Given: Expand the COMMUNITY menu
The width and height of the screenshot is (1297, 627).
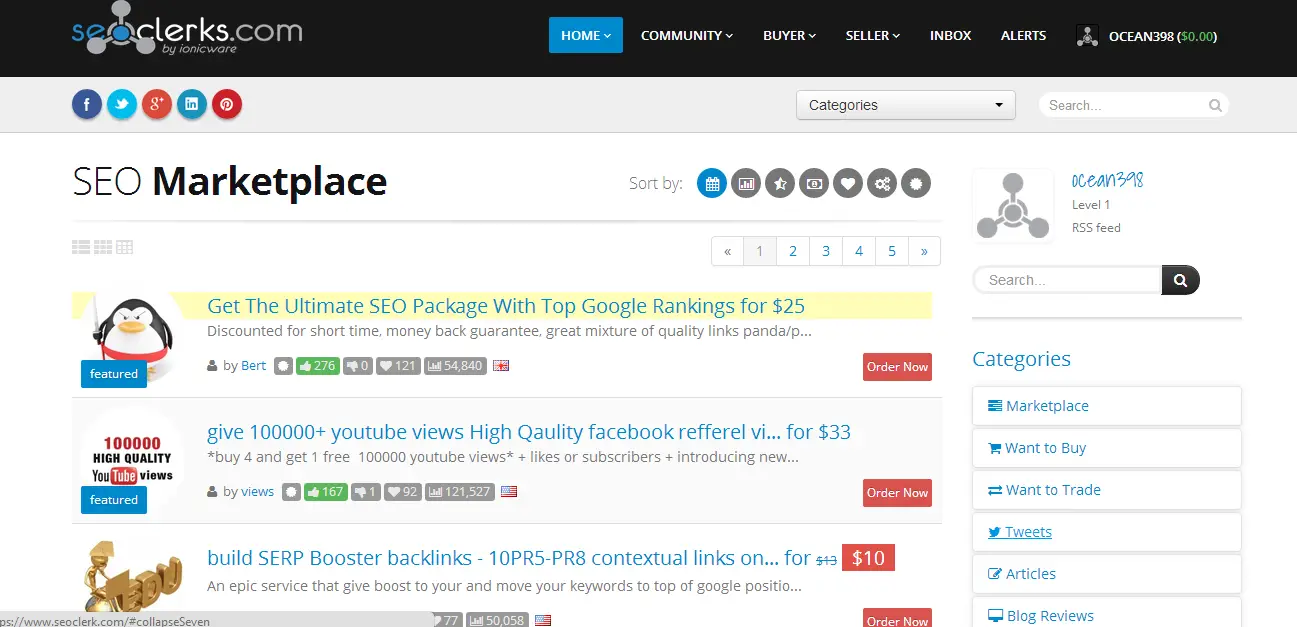Looking at the screenshot, I should [687, 35].
